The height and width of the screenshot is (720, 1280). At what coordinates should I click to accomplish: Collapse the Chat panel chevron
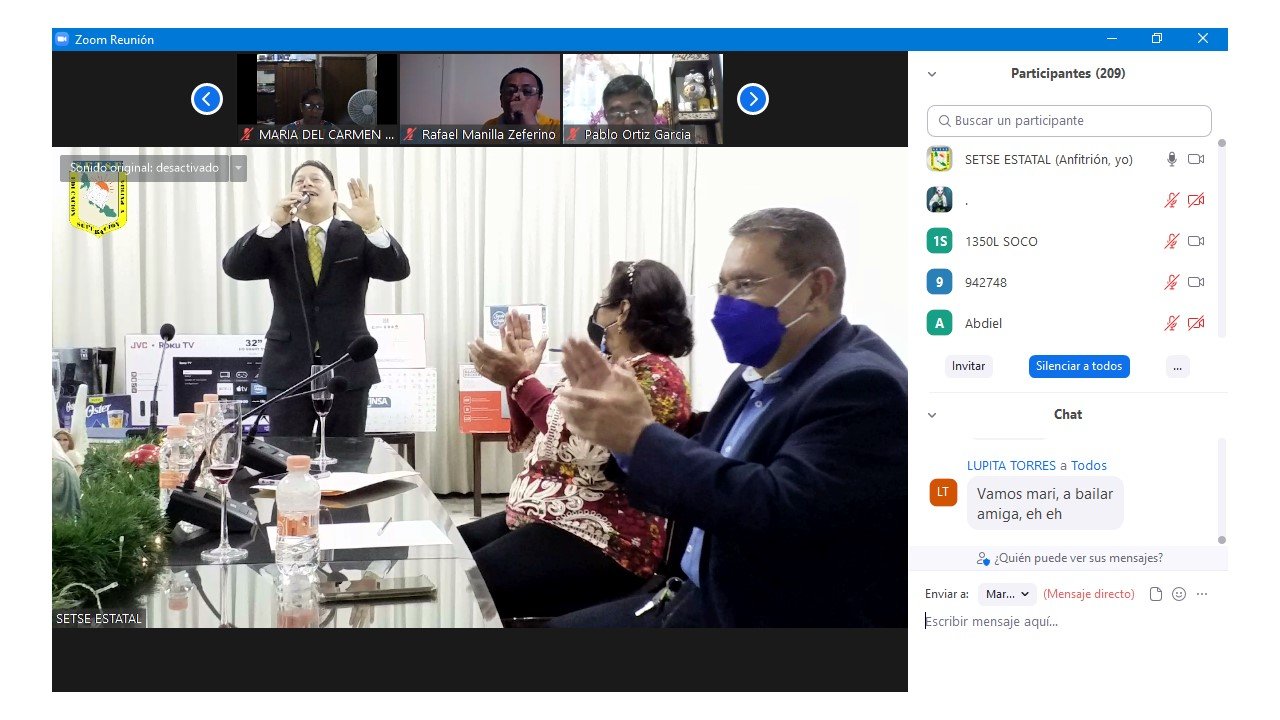(x=932, y=415)
